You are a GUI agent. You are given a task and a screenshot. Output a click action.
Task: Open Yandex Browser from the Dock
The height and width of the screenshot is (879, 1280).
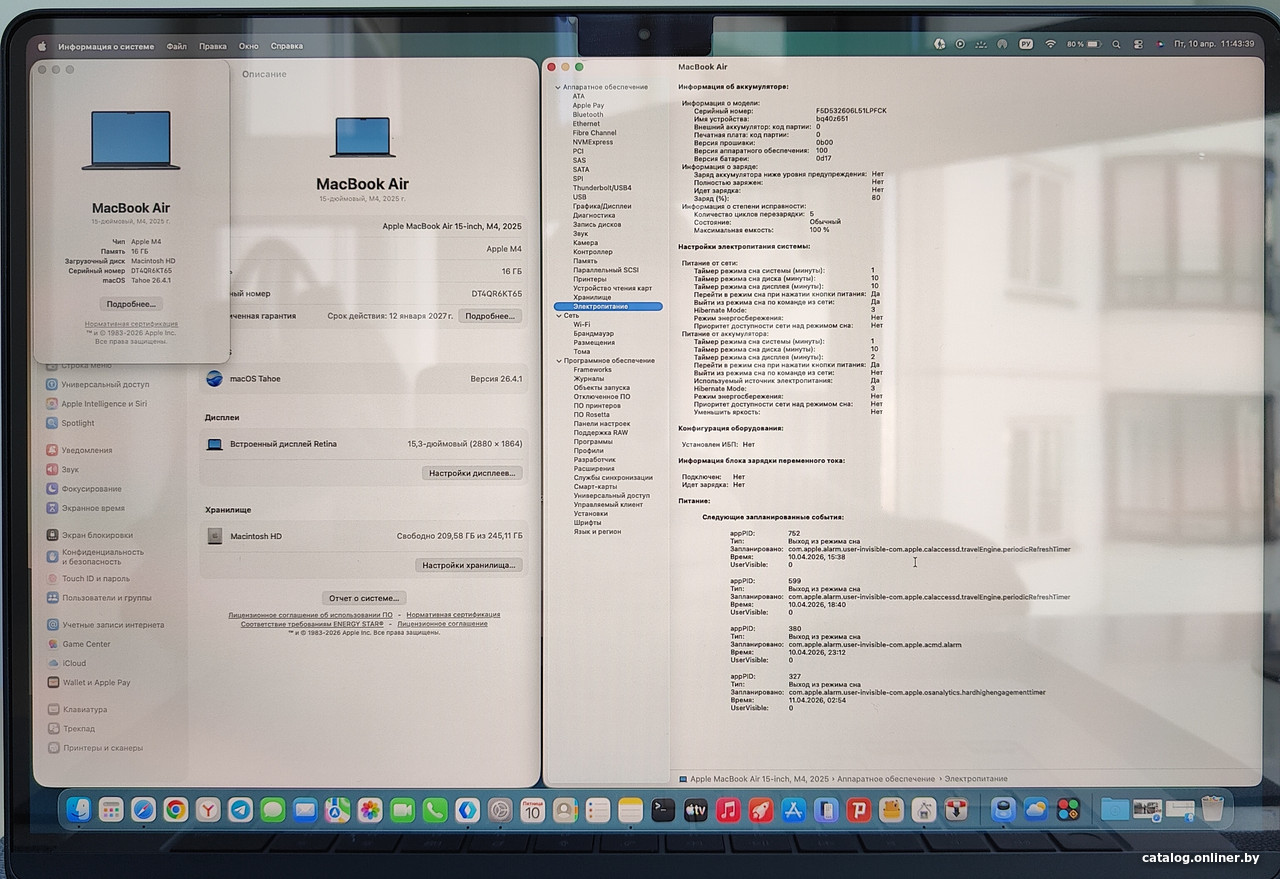coord(208,809)
